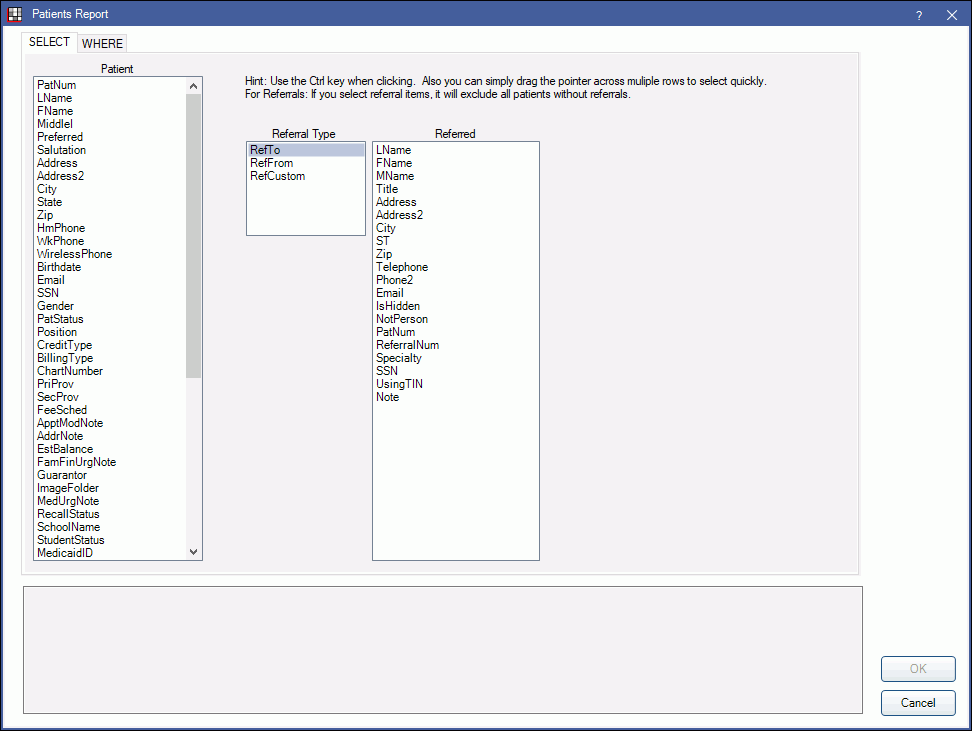Pick MName in the Referred list
Viewport: 972px width, 731px height.
point(456,176)
